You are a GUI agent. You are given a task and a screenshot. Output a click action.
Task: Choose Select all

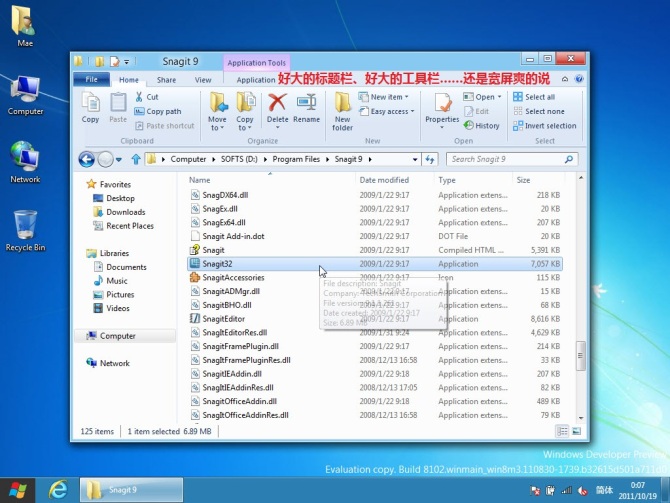pos(534,97)
